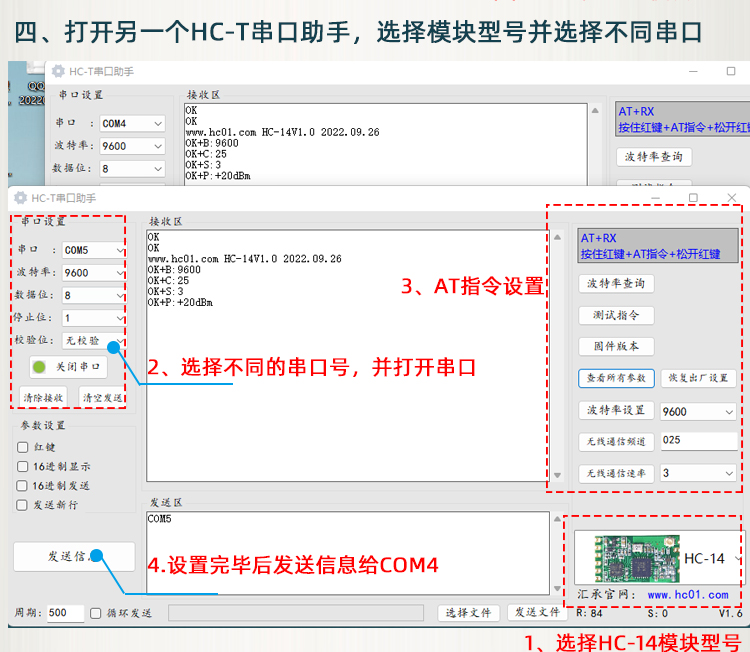Toggle the 发送新行 checkbox

(x=22, y=505)
